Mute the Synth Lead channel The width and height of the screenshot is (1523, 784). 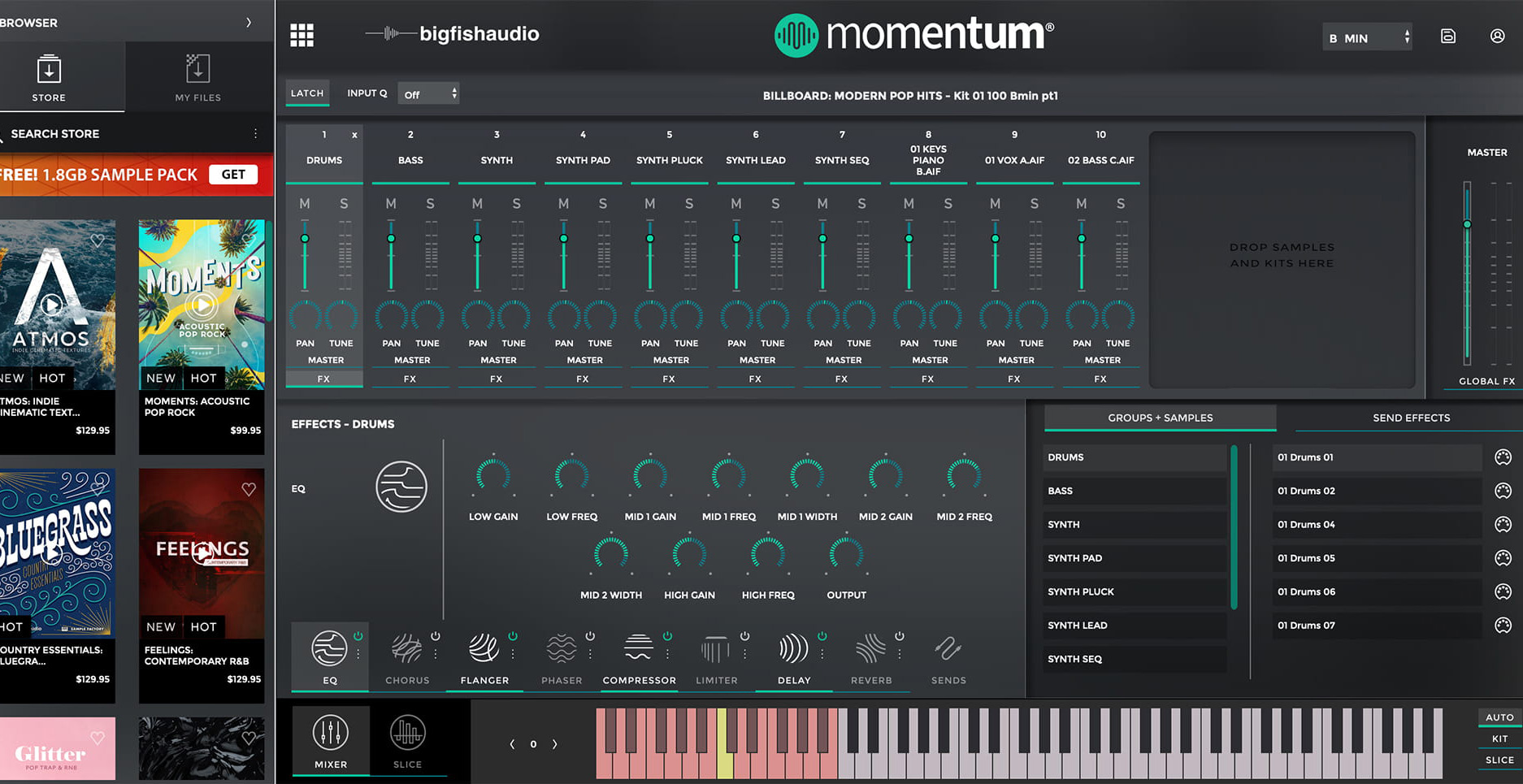coord(736,204)
